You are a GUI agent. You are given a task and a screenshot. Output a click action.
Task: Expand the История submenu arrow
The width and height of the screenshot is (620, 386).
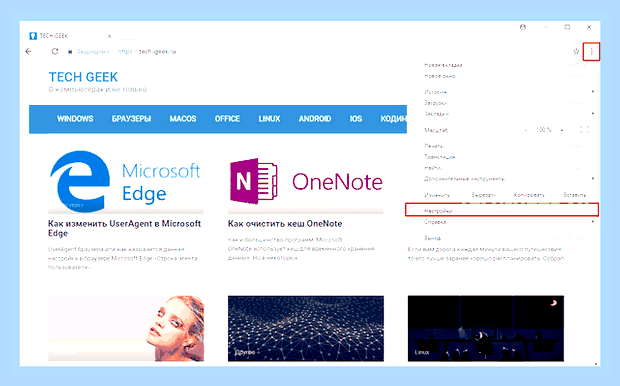(593, 92)
